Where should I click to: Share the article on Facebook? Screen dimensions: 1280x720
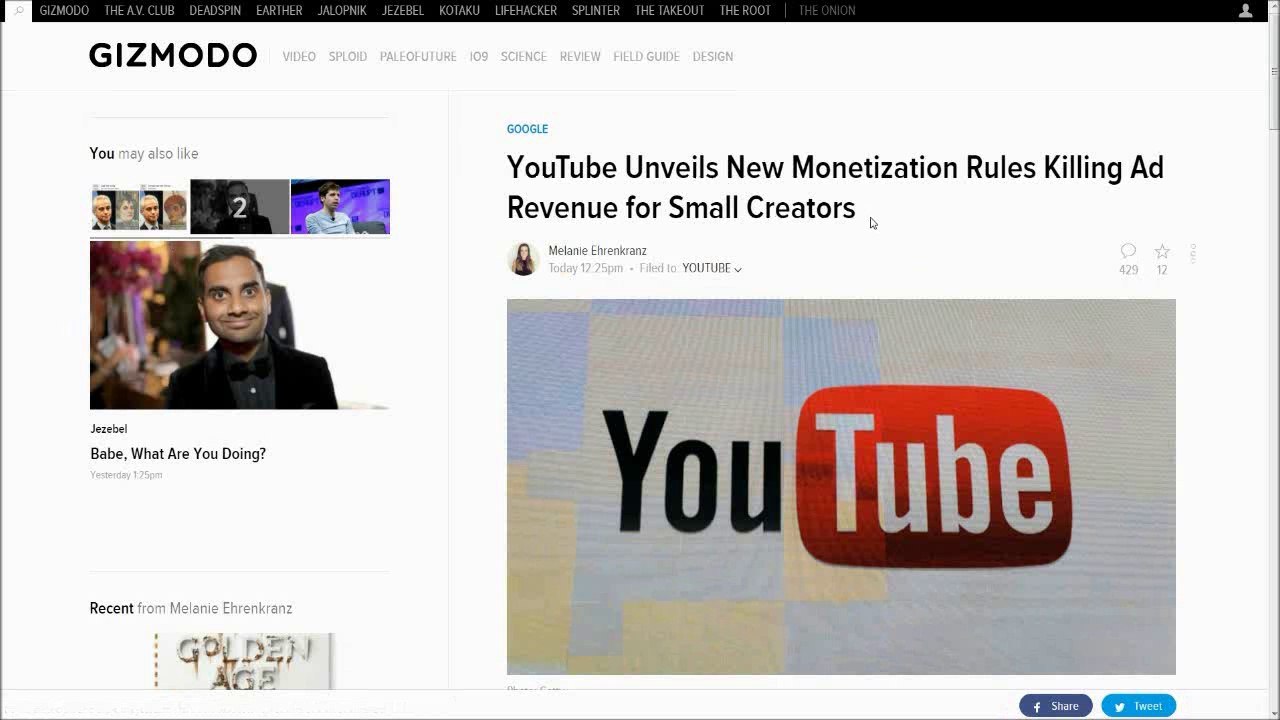pyautogui.click(x=1056, y=706)
